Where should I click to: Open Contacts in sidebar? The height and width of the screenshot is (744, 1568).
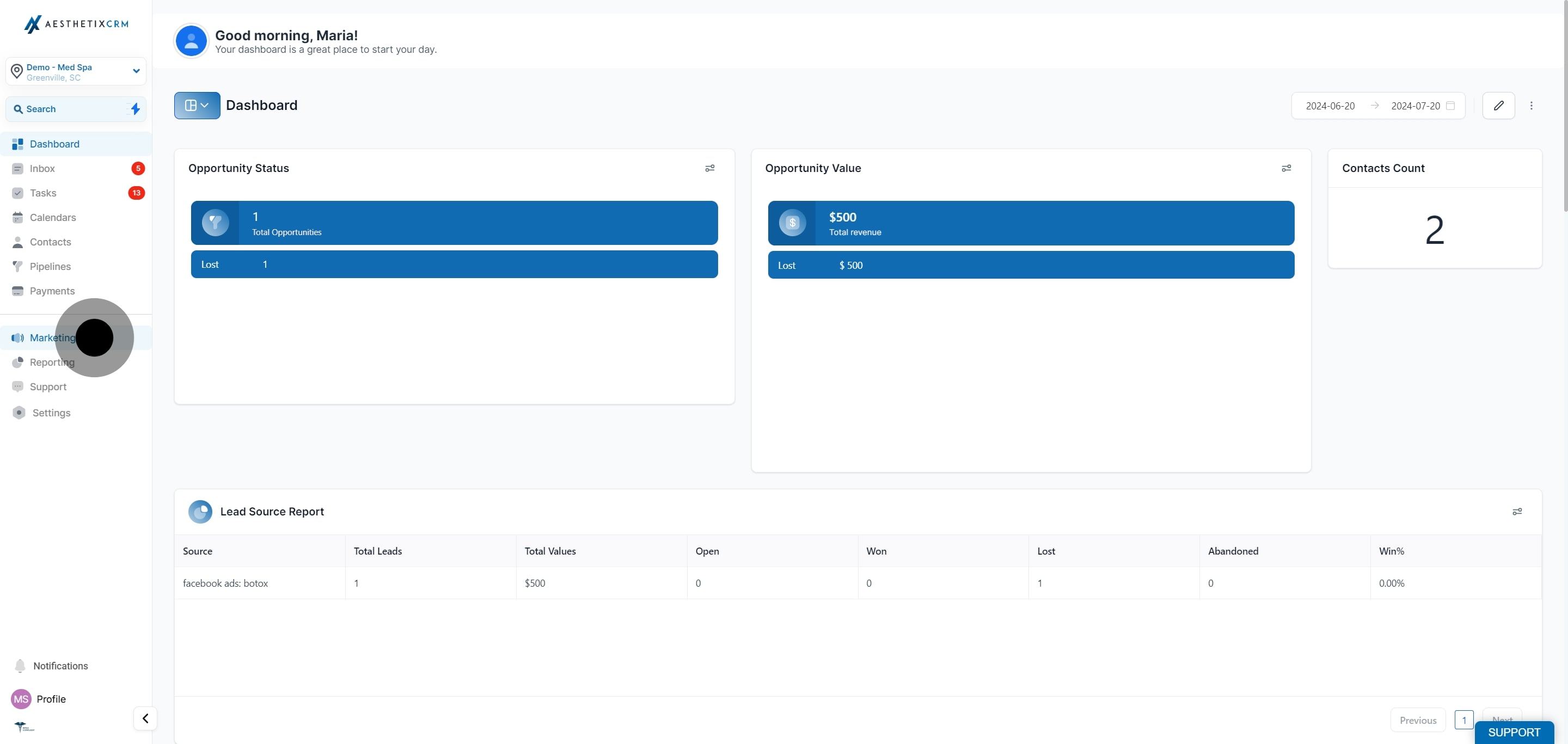[x=76, y=242]
